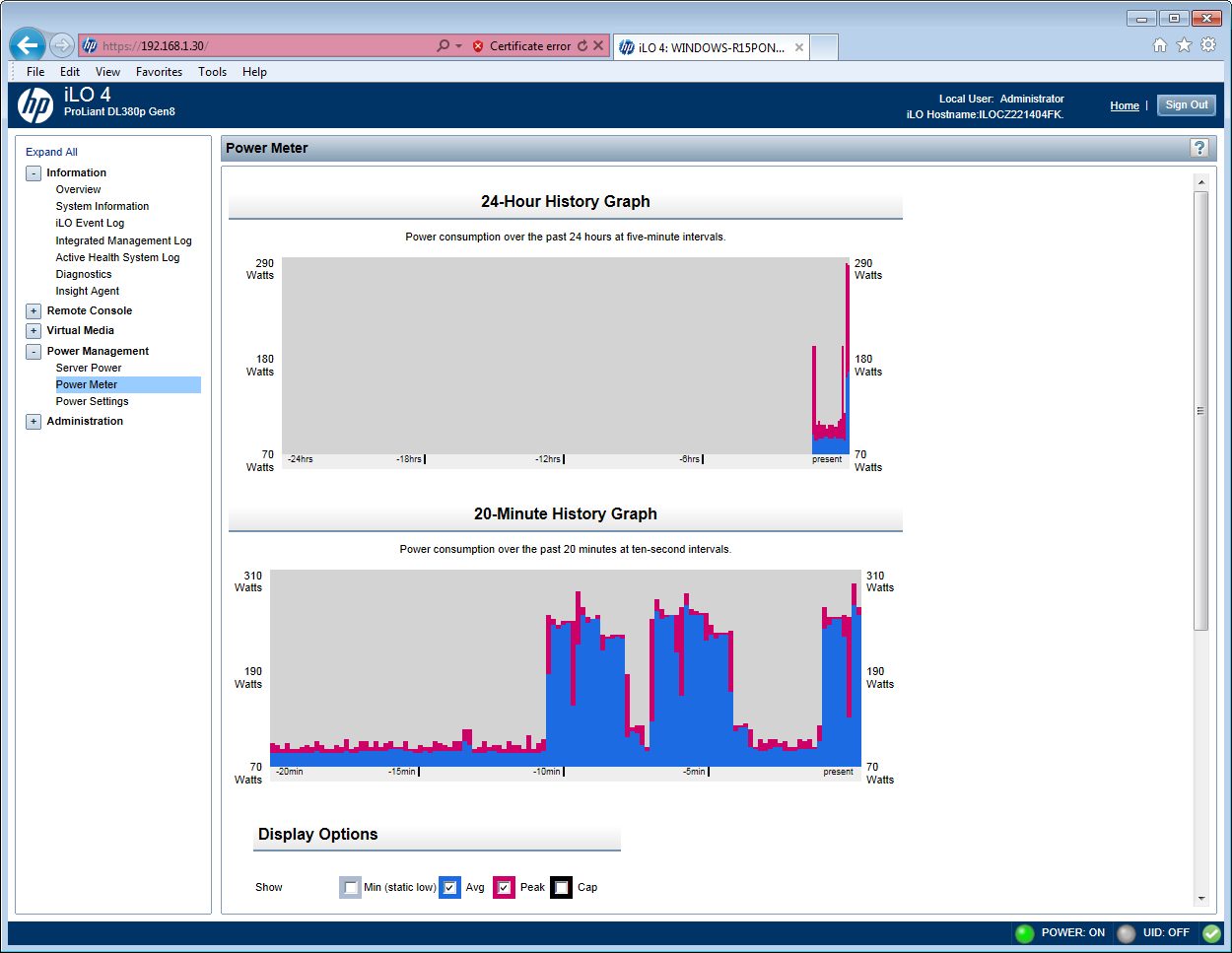Open Server Power page

(89, 368)
